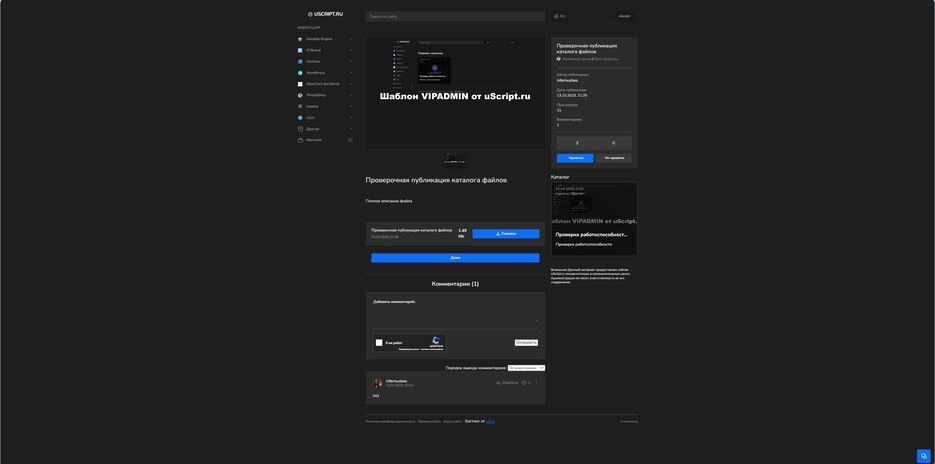Click into the site search field

(455, 17)
